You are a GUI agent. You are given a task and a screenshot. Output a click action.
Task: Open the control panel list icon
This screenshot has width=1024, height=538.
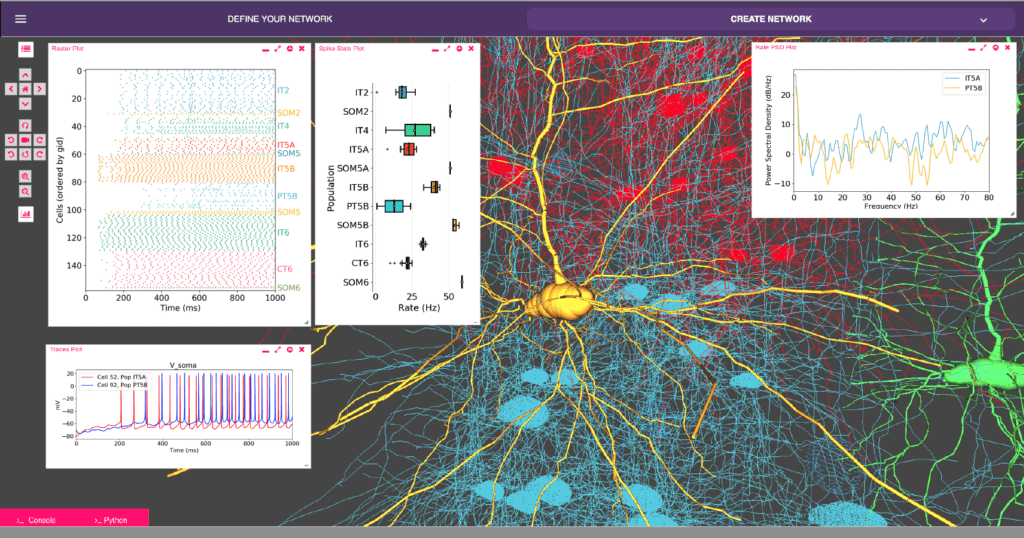[x=25, y=48]
